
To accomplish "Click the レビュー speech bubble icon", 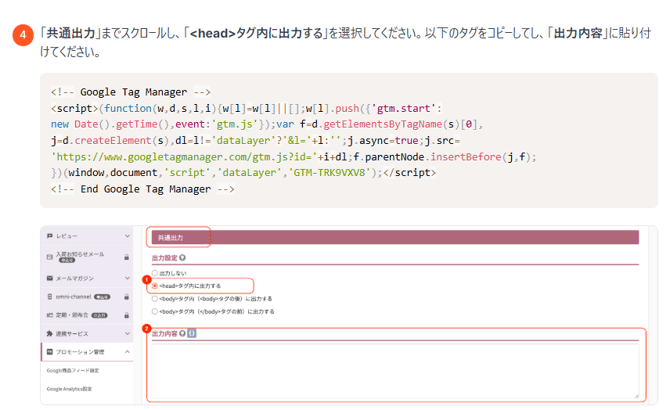I will (x=50, y=237).
